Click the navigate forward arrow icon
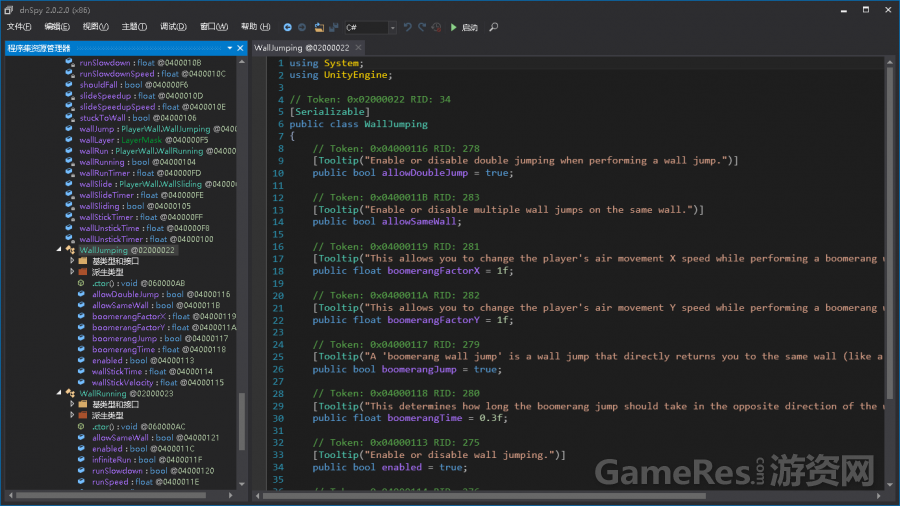Image resolution: width=900 pixels, height=506 pixels. pos(302,27)
